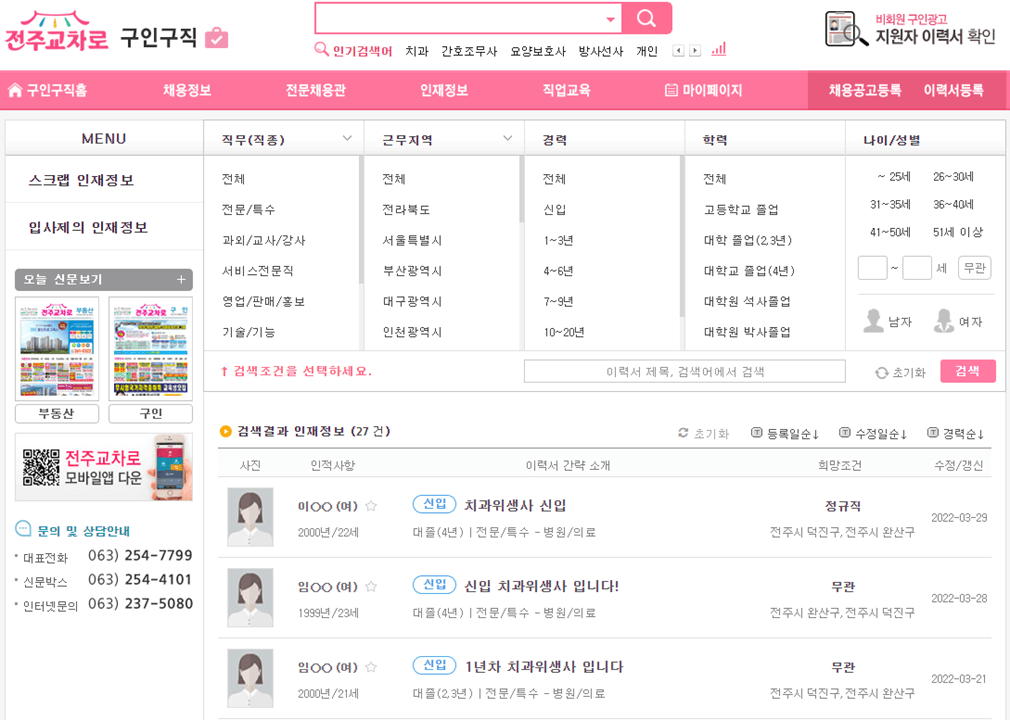Click the search magnifier icon
Viewport: 1010px width, 720px height.
646,18
